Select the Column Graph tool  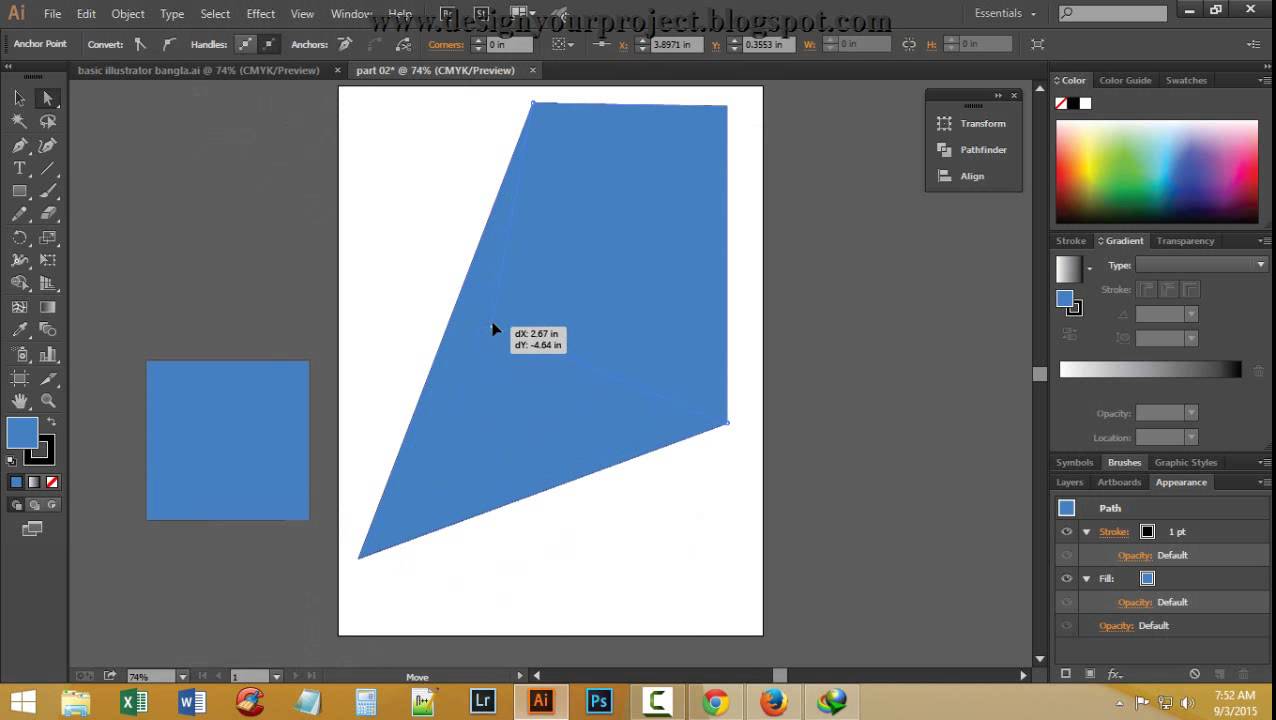click(x=47, y=354)
